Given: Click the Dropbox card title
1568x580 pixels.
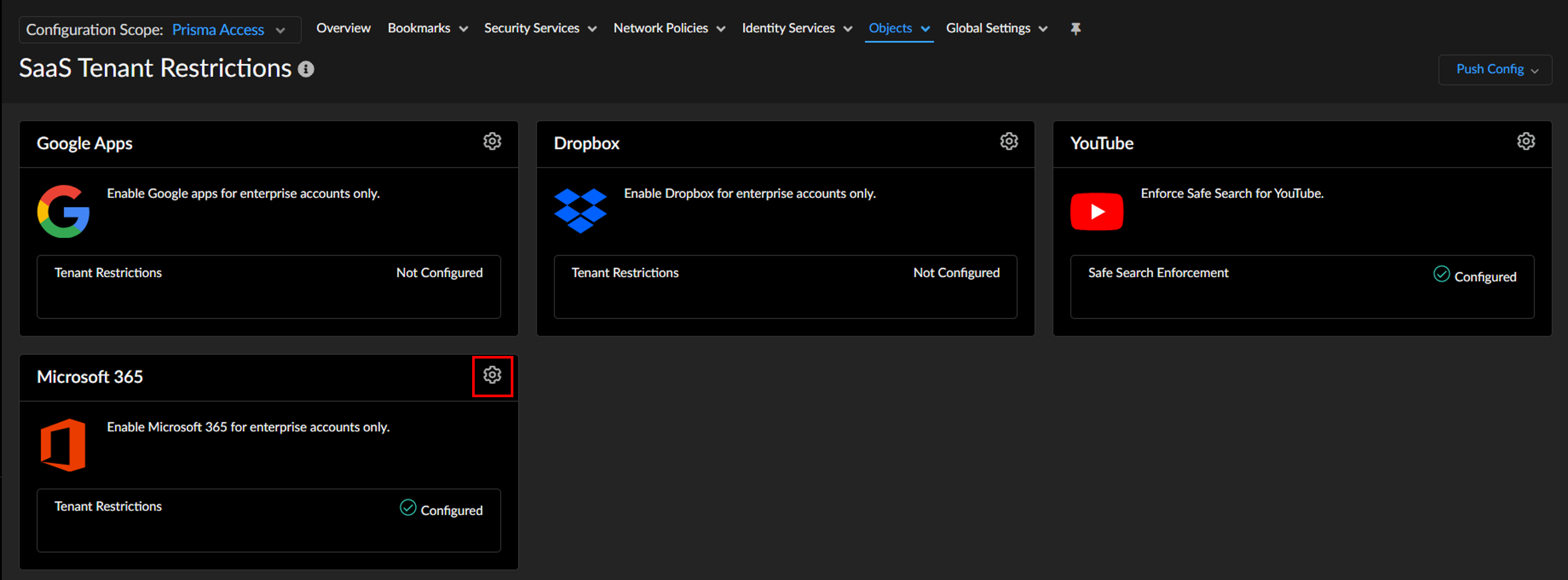Looking at the screenshot, I should [x=586, y=144].
